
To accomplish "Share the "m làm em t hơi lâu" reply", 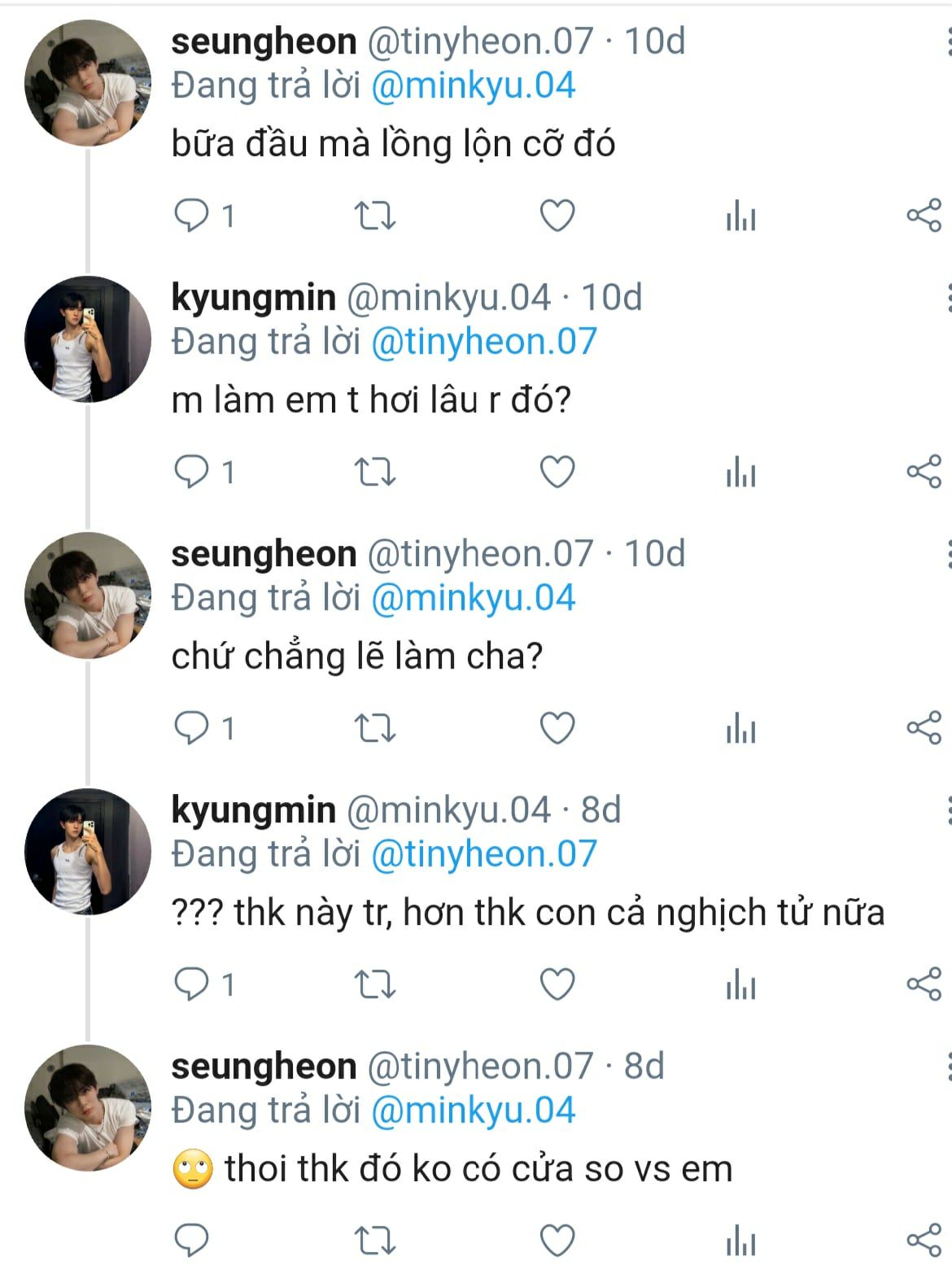I will 924,473.
